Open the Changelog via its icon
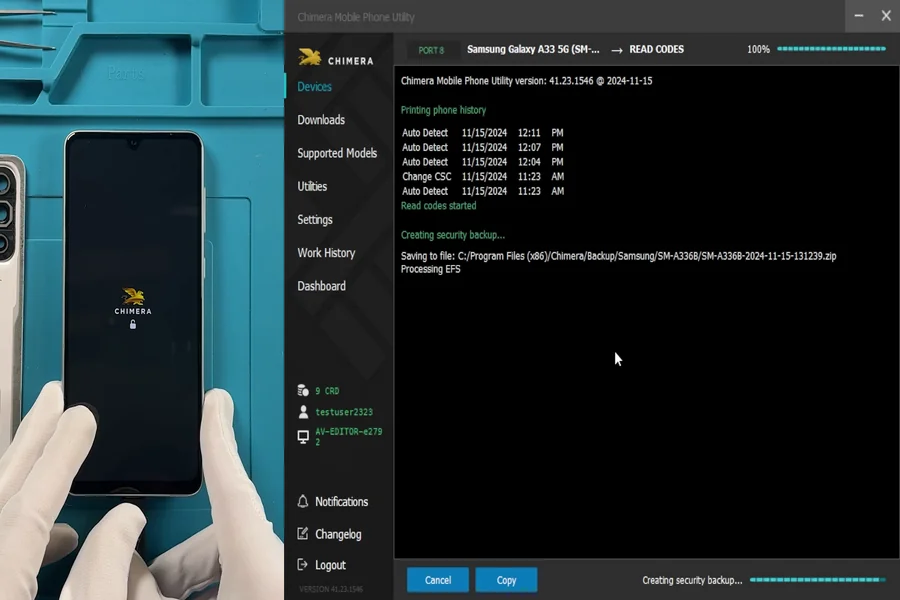900x600 pixels. coord(303,534)
